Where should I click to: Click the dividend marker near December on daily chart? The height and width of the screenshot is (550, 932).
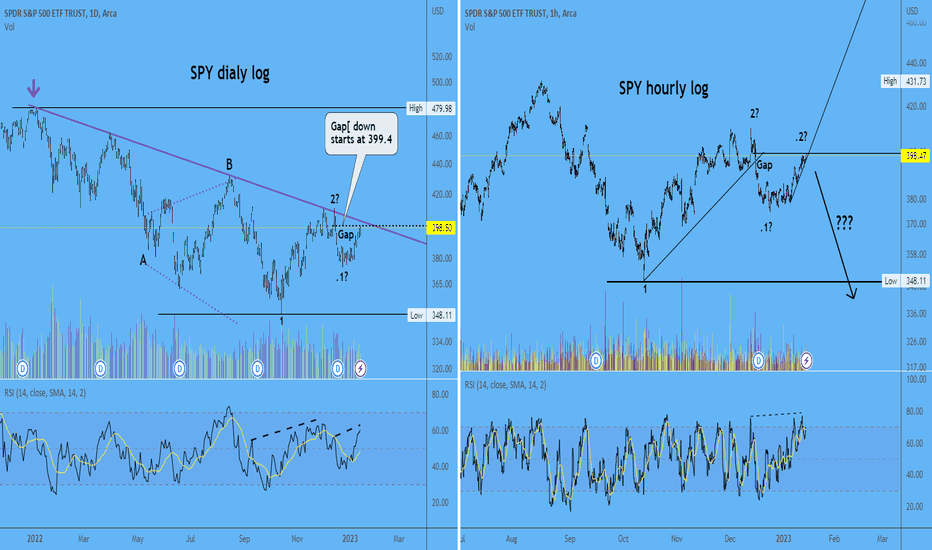[x=337, y=369]
